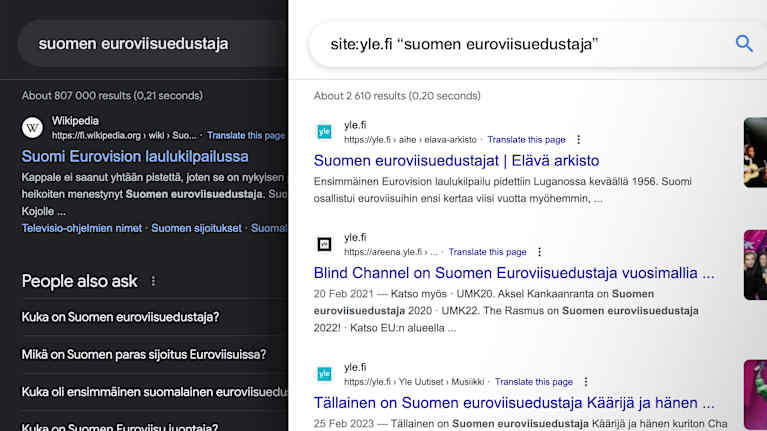Click thumbnail of Elävä arkisto result
The image size is (767, 431).
[x=755, y=153]
